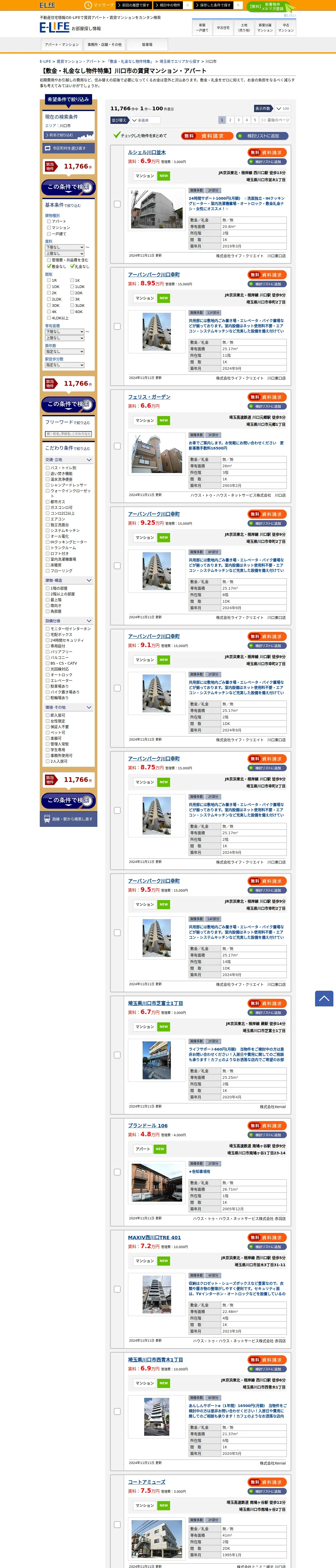Open the 事務所・店舗・その他 menu tab
Screen dimensions: 336x1568
tap(104, 44)
